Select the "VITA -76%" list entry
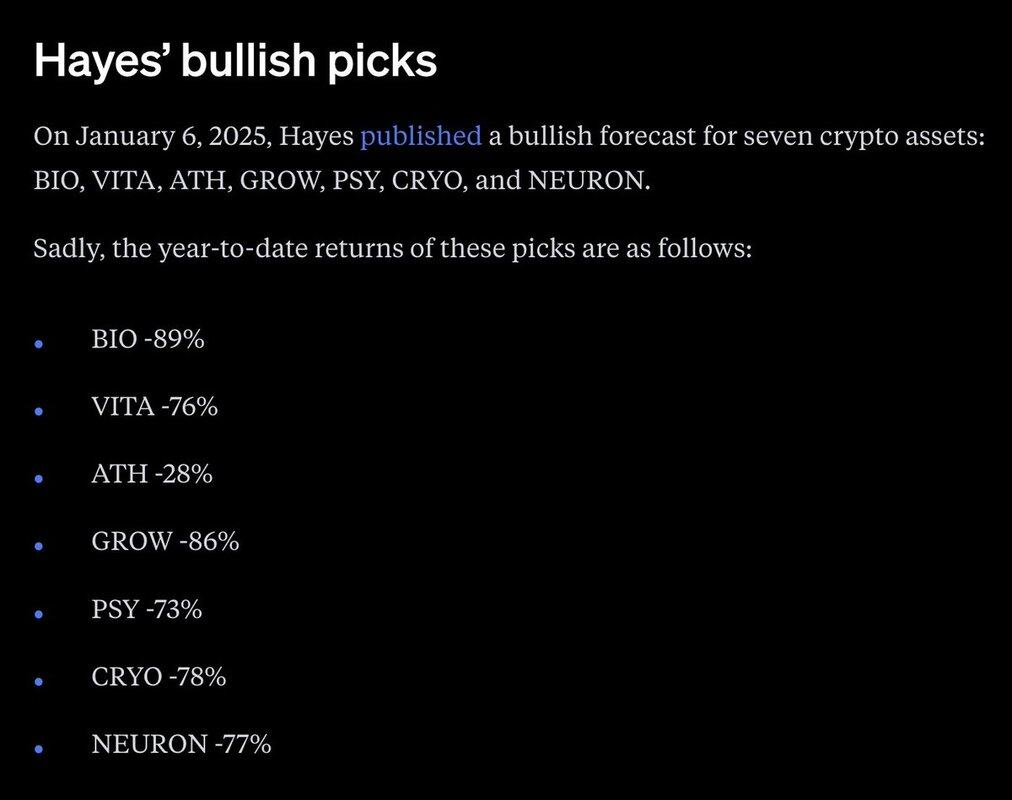This screenshot has height=800, width=1012. pos(154,407)
